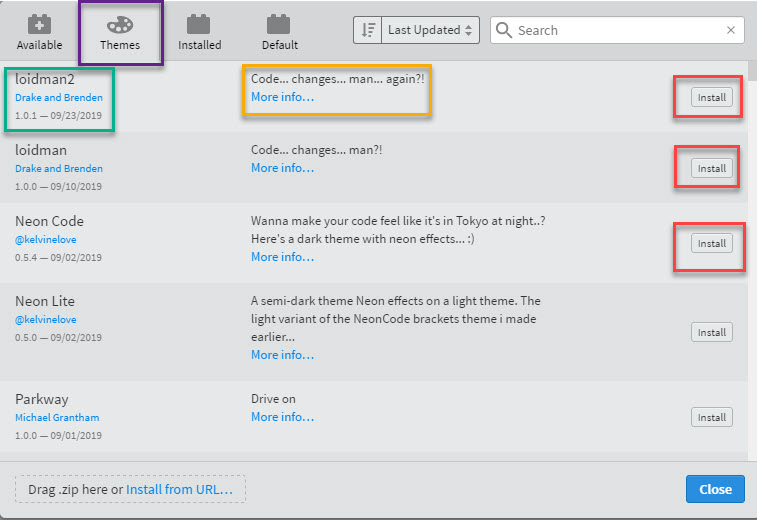Click the 'A semi-dark theme Neon effects' description
Screen dimensions: 757x520
(x=395, y=319)
